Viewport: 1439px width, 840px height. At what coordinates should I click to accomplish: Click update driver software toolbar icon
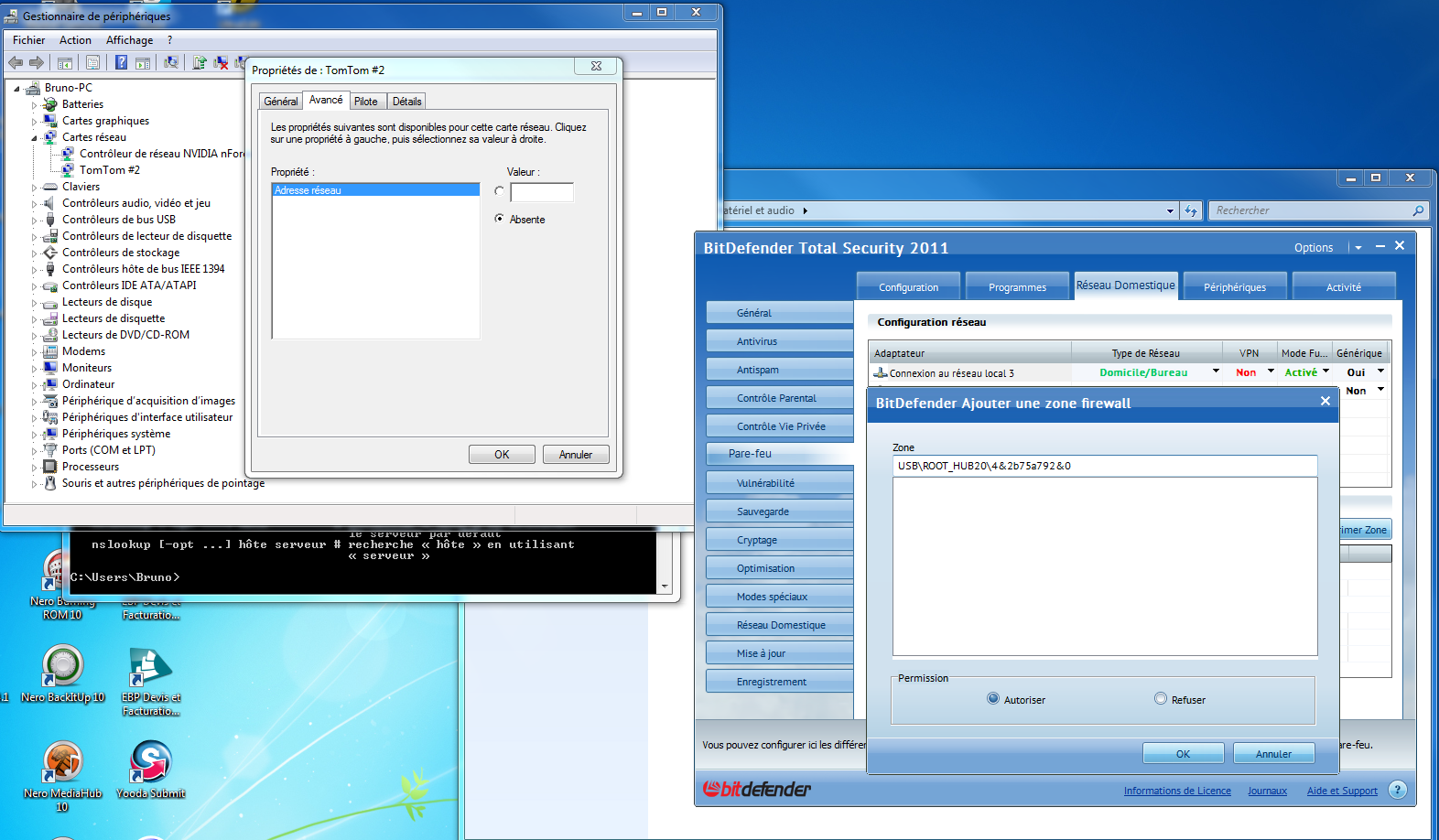(x=200, y=62)
